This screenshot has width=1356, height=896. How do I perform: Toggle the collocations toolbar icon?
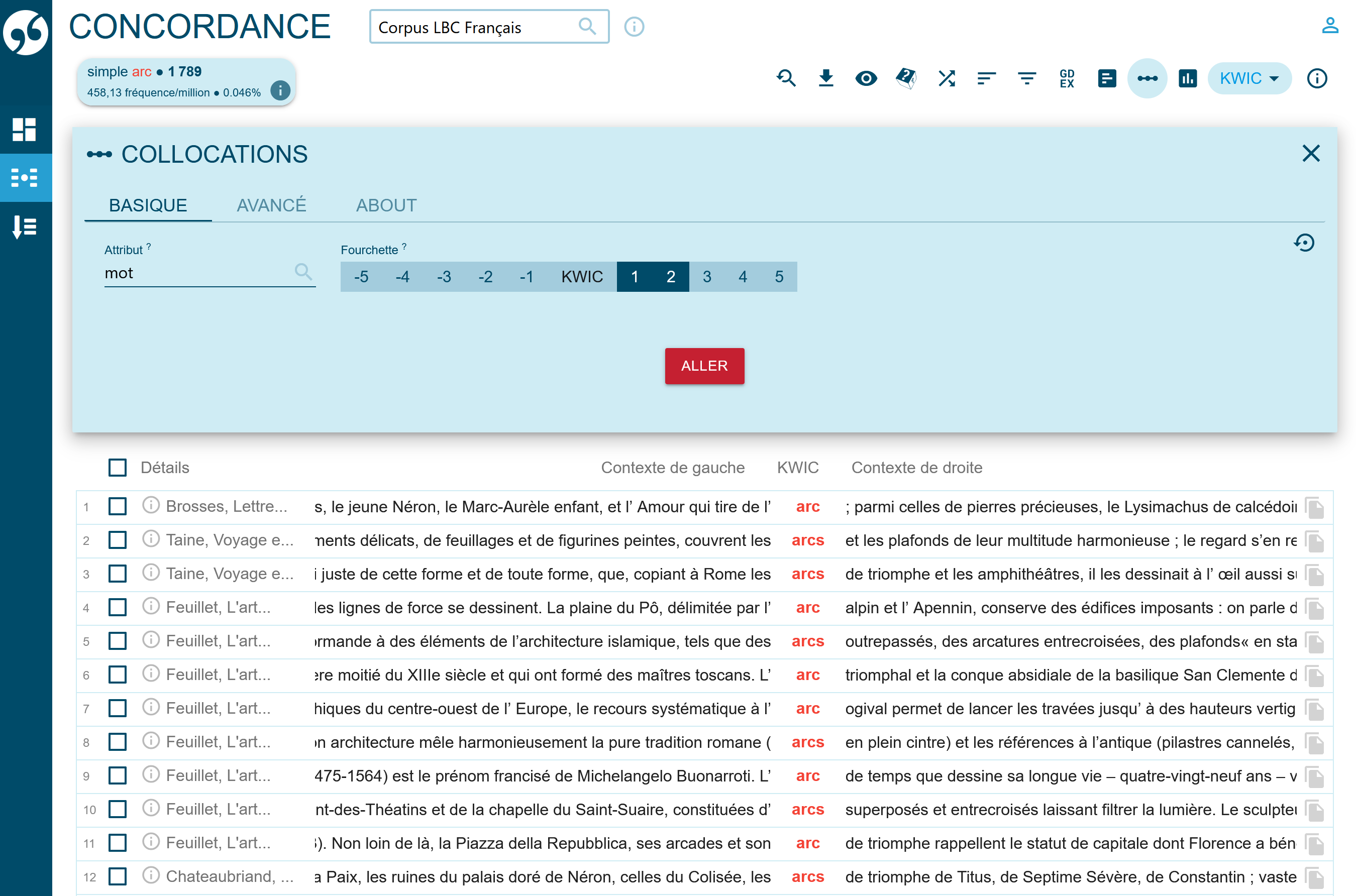1148,78
